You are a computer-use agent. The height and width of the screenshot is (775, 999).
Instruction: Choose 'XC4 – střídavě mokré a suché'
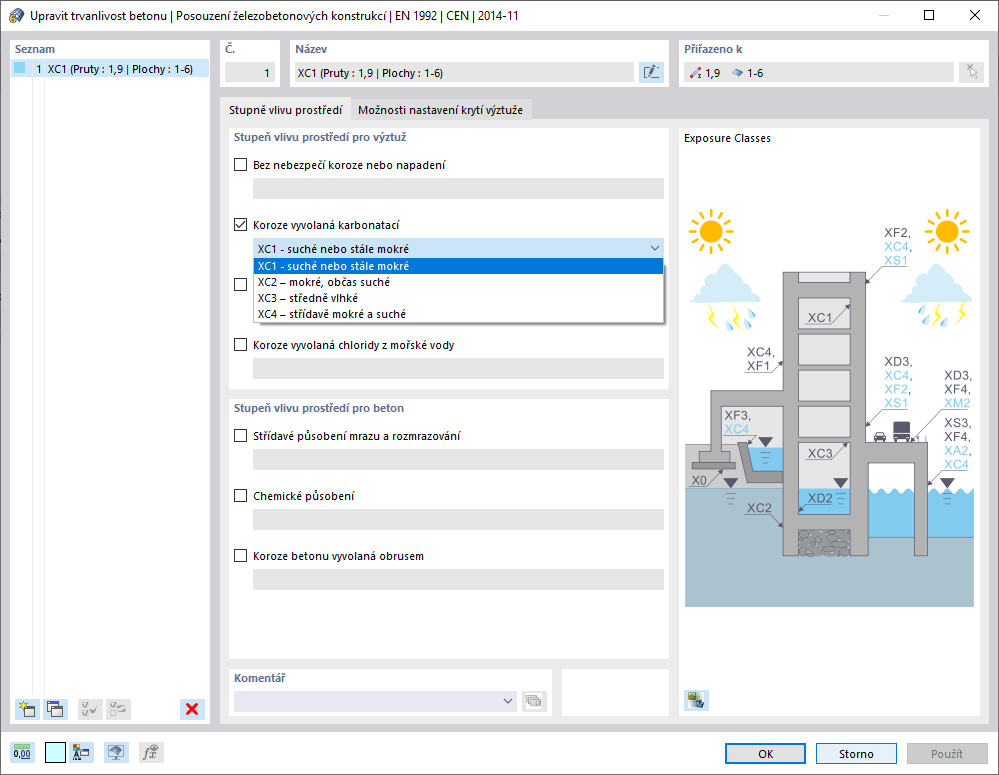pos(458,314)
